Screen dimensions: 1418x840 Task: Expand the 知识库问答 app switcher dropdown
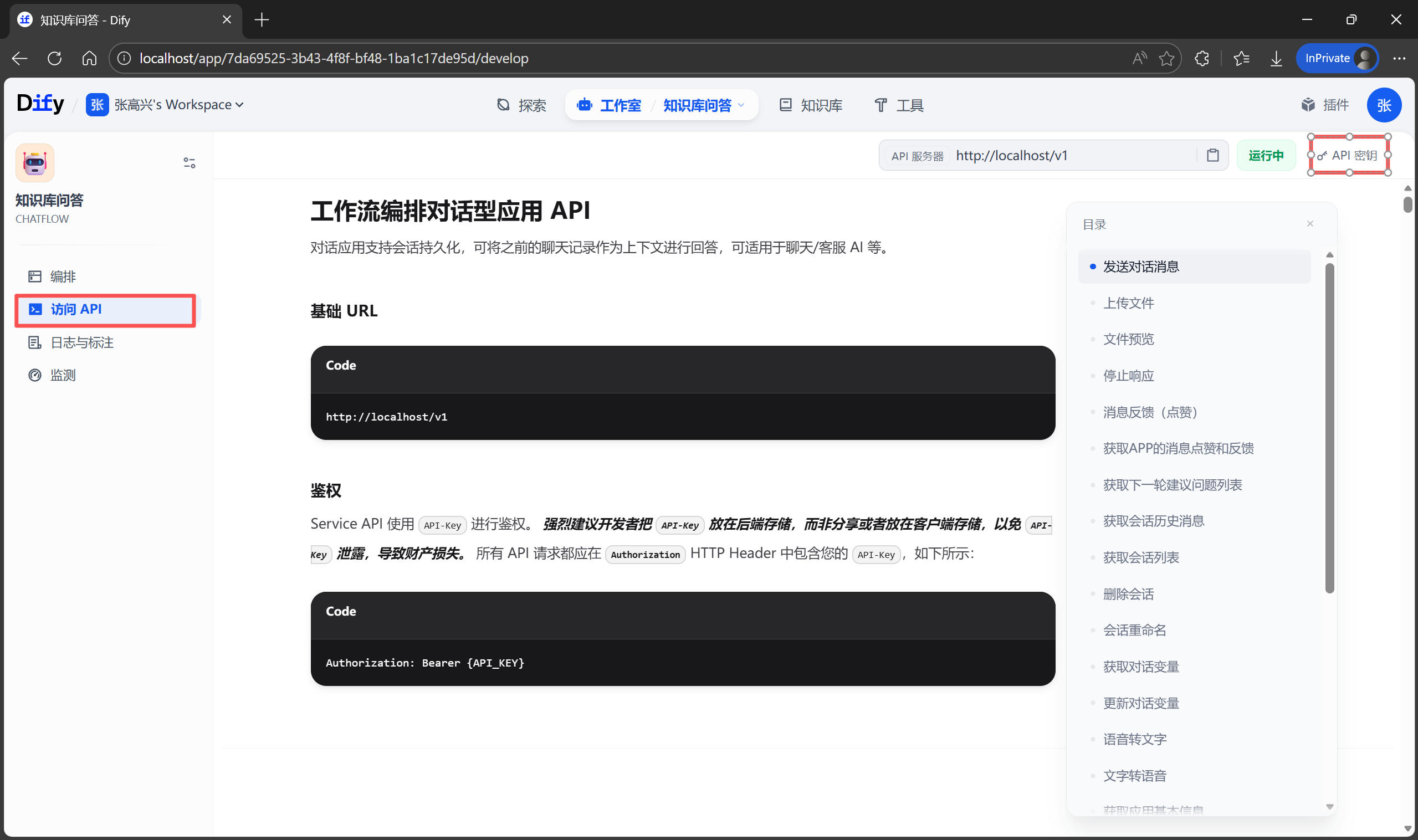click(741, 105)
